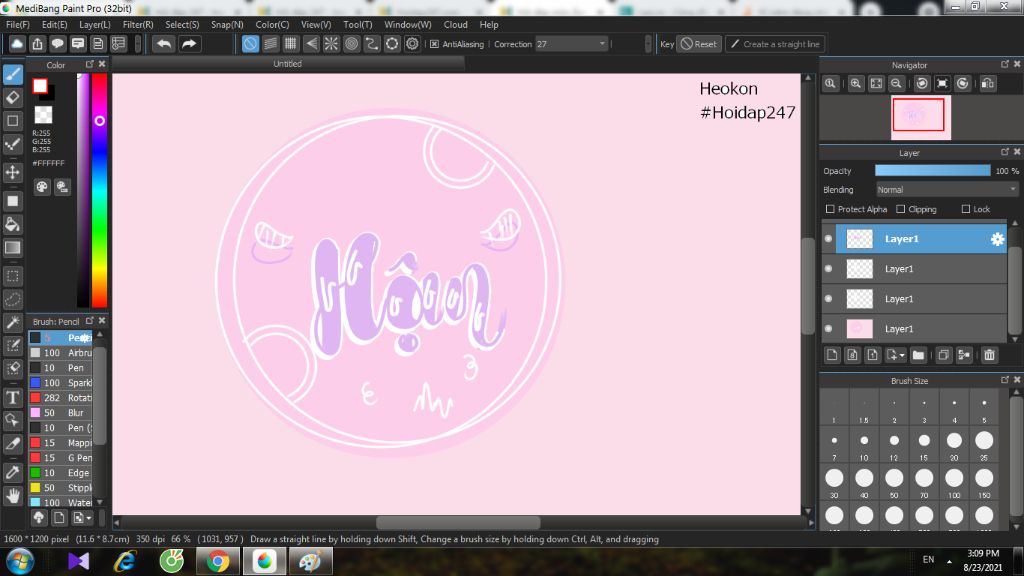Flip the view using Navigator flip icon

click(987, 84)
